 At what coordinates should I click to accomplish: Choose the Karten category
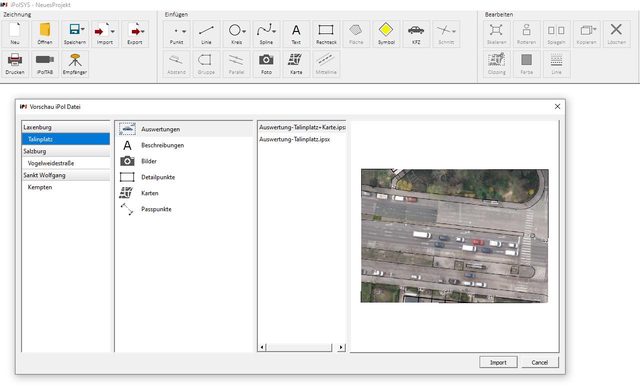(x=184, y=193)
